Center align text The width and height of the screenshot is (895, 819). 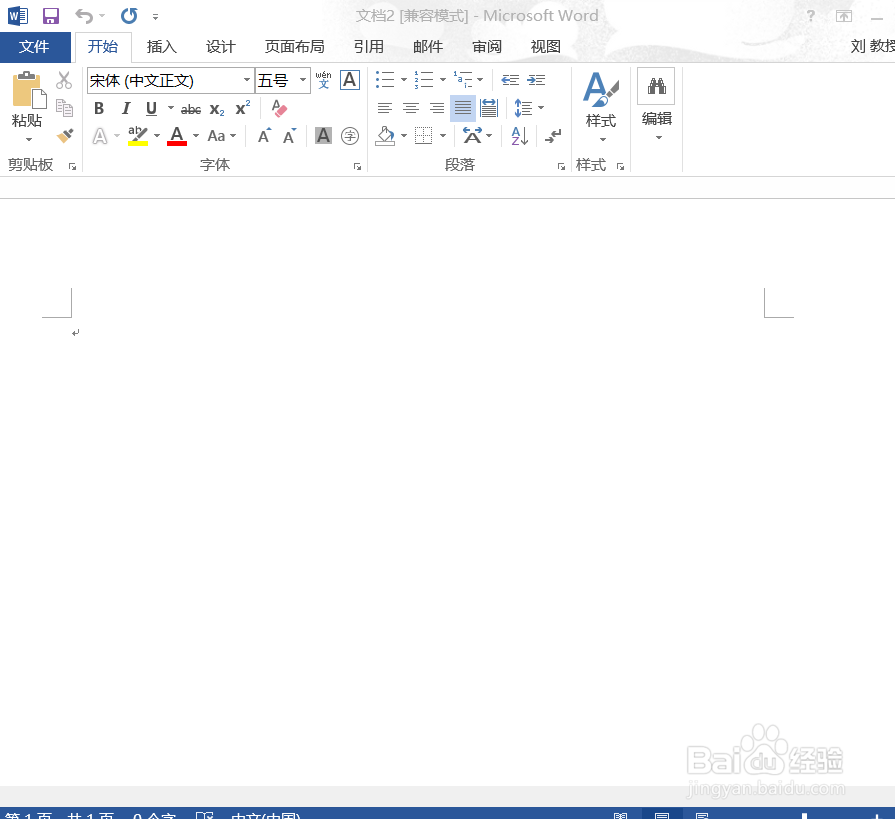pos(410,108)
